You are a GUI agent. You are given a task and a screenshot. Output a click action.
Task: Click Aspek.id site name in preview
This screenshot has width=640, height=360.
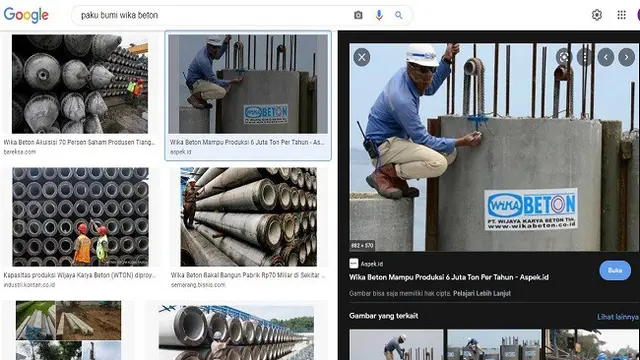371,264
